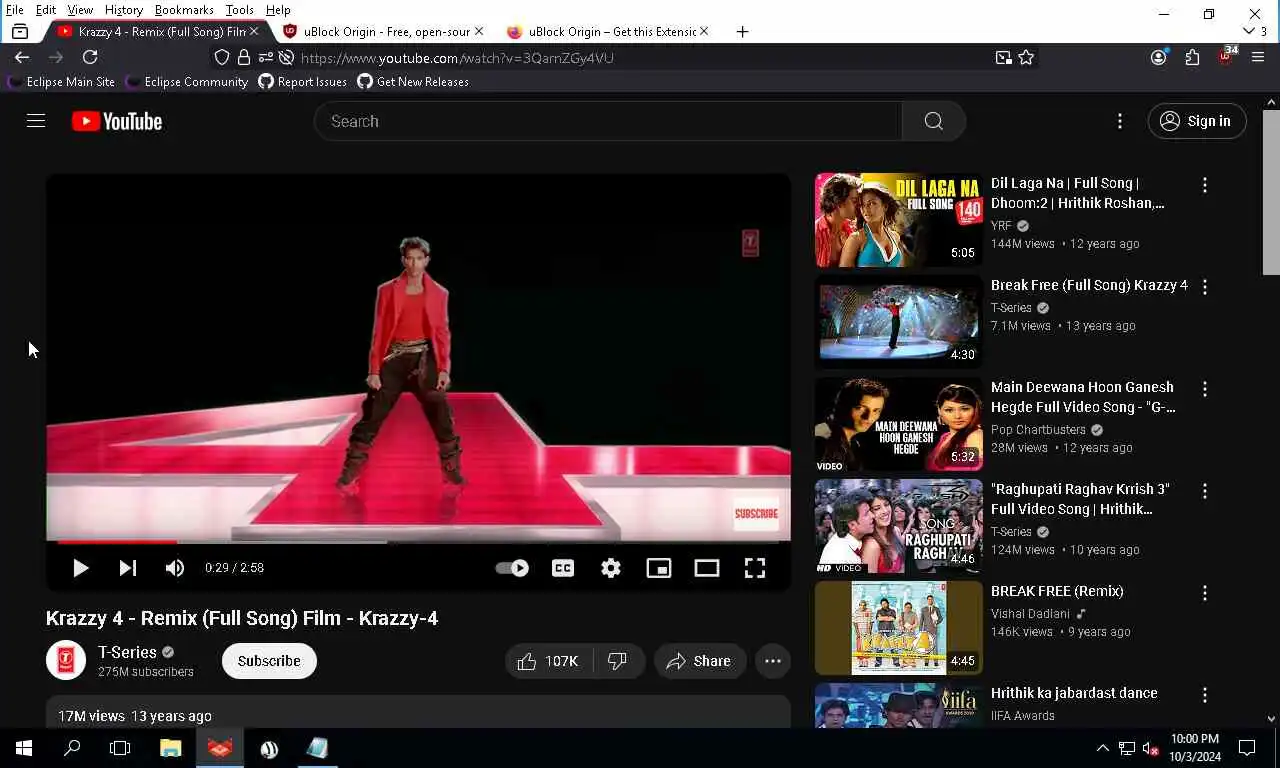Screen dimensions: 1280x768
Task: Open options menu for BREAK FREE (Remix)
Action: point(1205,593)
